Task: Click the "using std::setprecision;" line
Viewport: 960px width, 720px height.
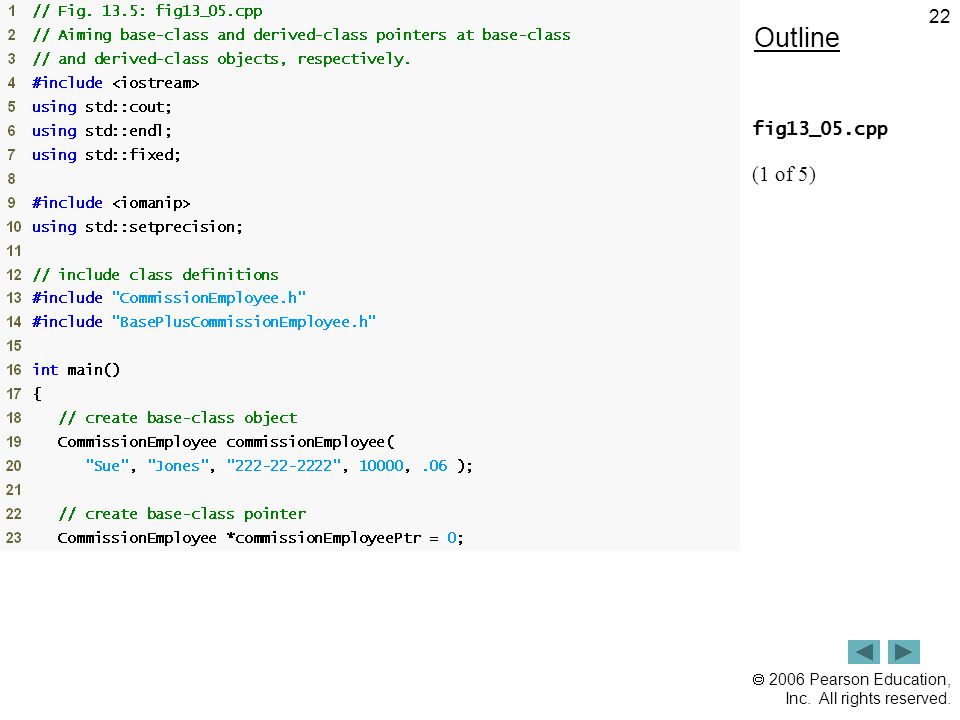Action: point(137,227)
